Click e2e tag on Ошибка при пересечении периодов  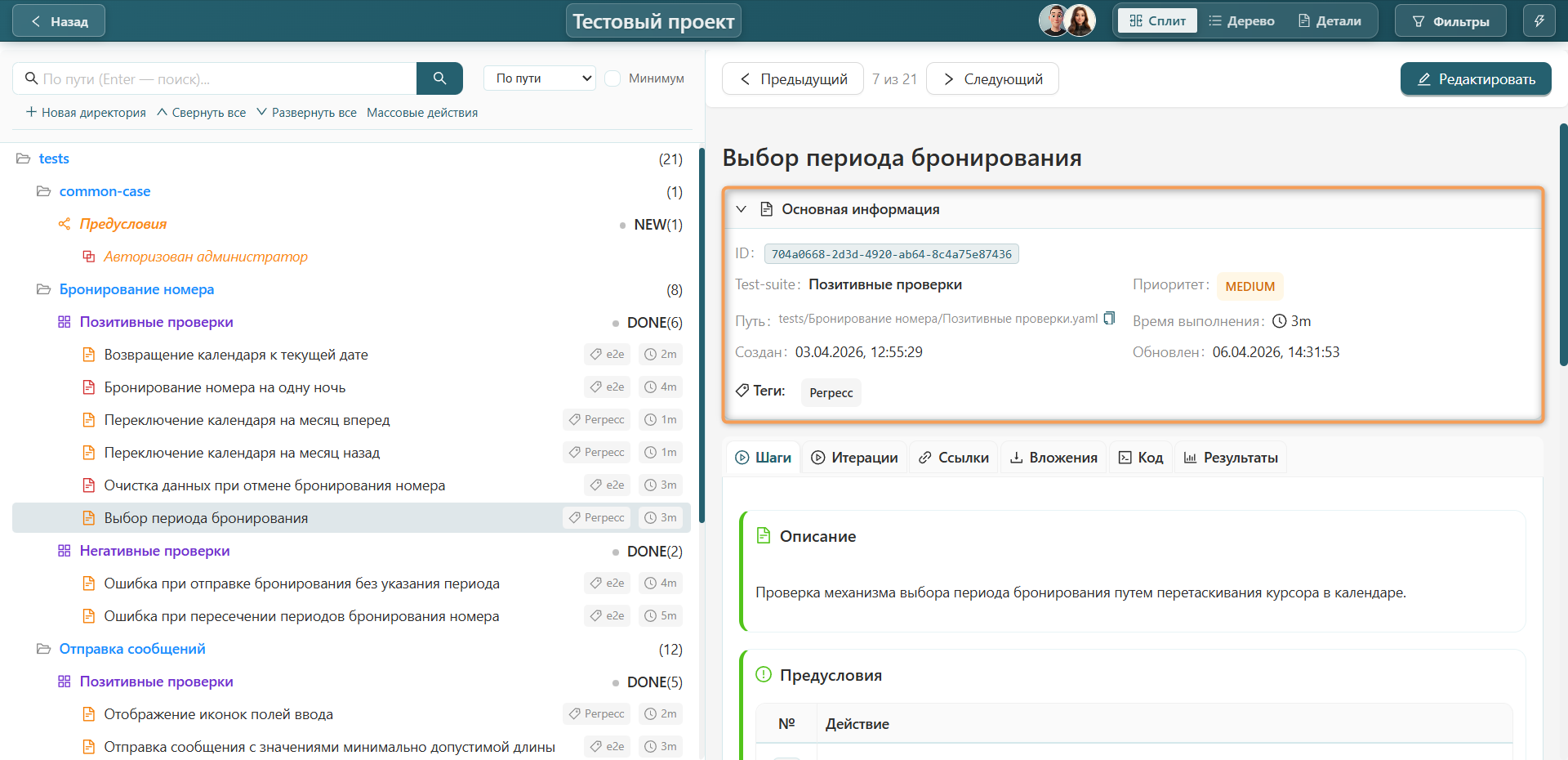(607, 616)
